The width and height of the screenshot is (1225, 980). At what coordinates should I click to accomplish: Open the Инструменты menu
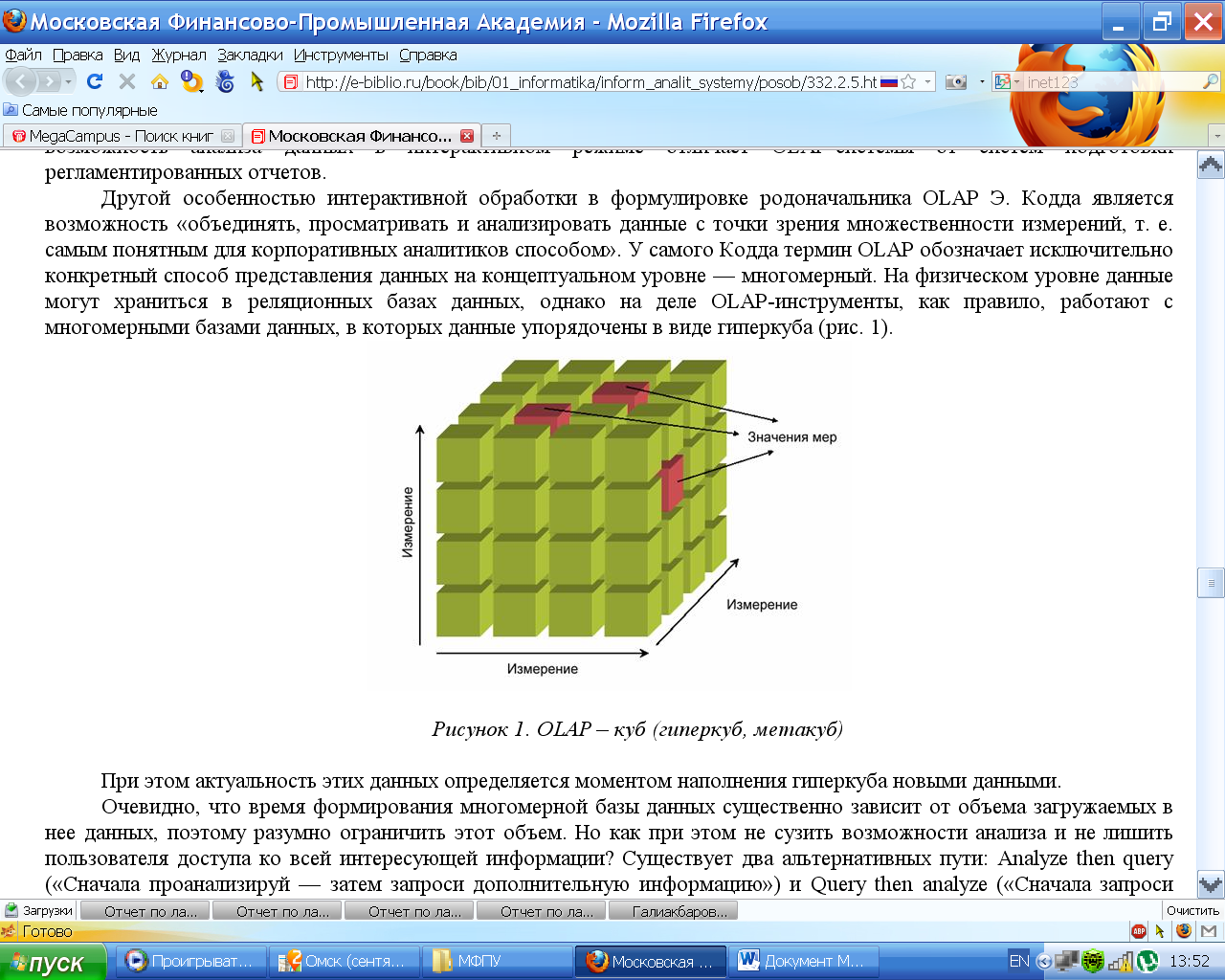341,55
